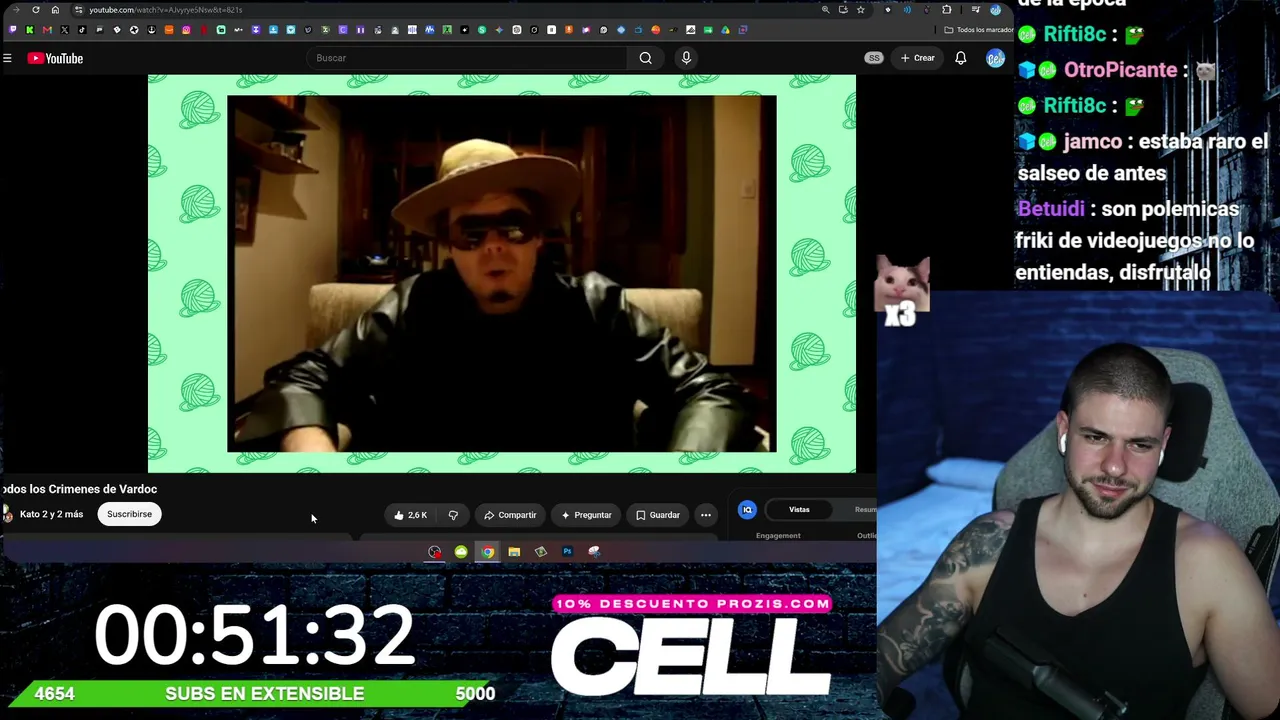The image size is (1280, 720).
Task: Click the YouTube search magnifier button
Action: click(x=646, y=58)
